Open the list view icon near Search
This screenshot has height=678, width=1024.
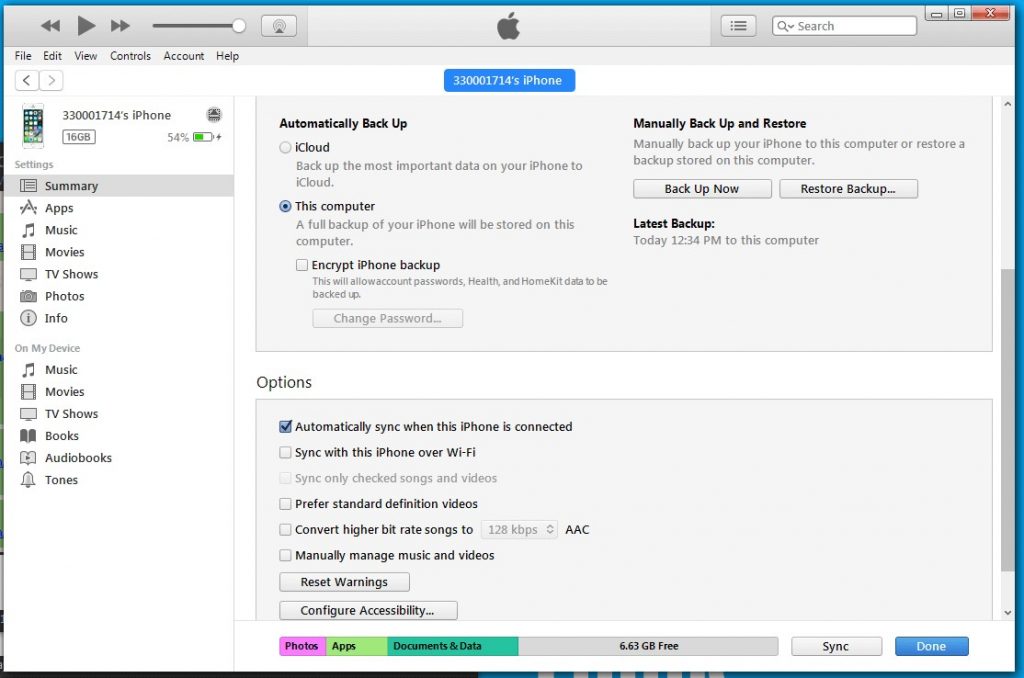(x=739, y=26)
